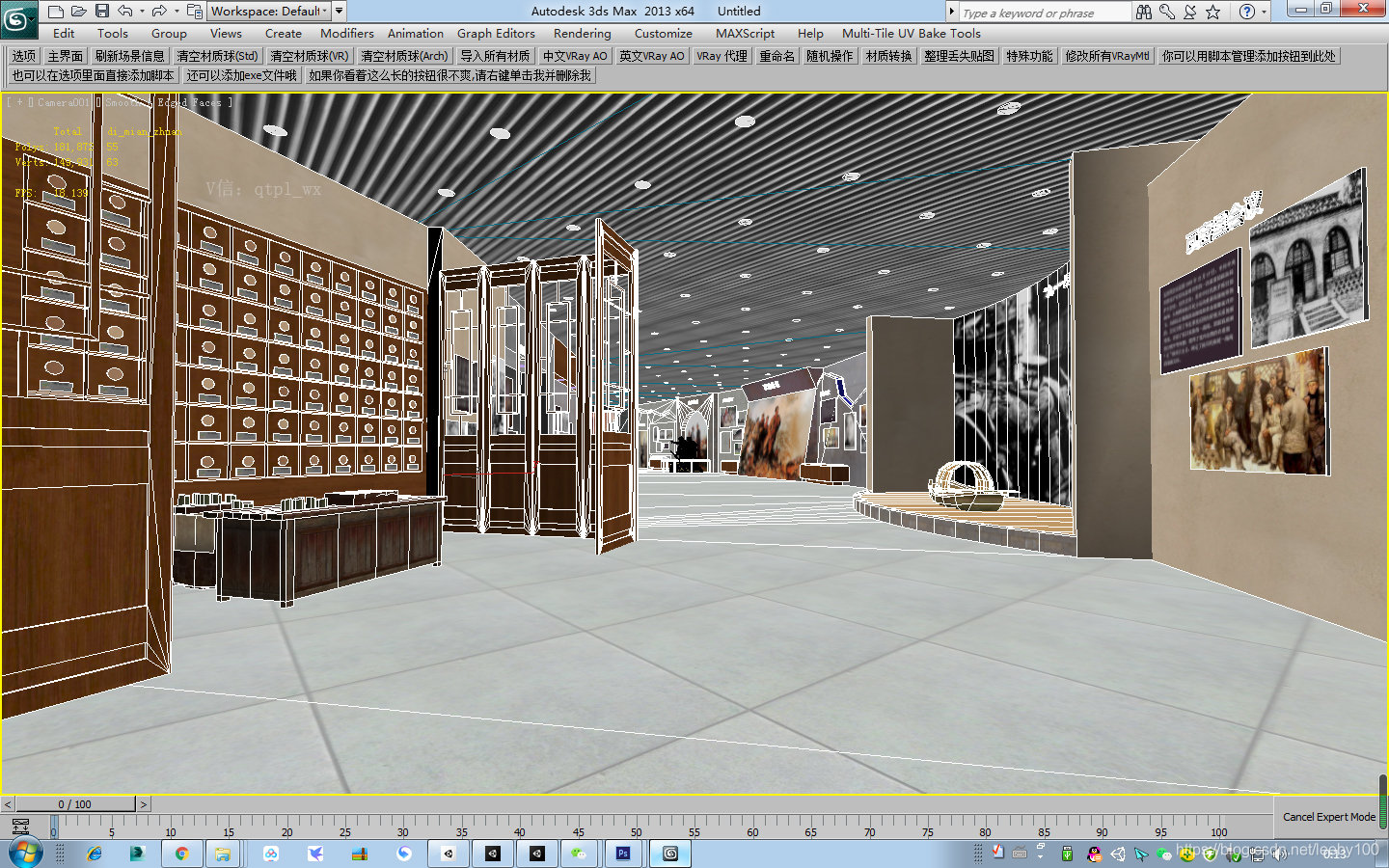Redo an action with the Redo icon
1389x868 pixels.
coord(159,11)
